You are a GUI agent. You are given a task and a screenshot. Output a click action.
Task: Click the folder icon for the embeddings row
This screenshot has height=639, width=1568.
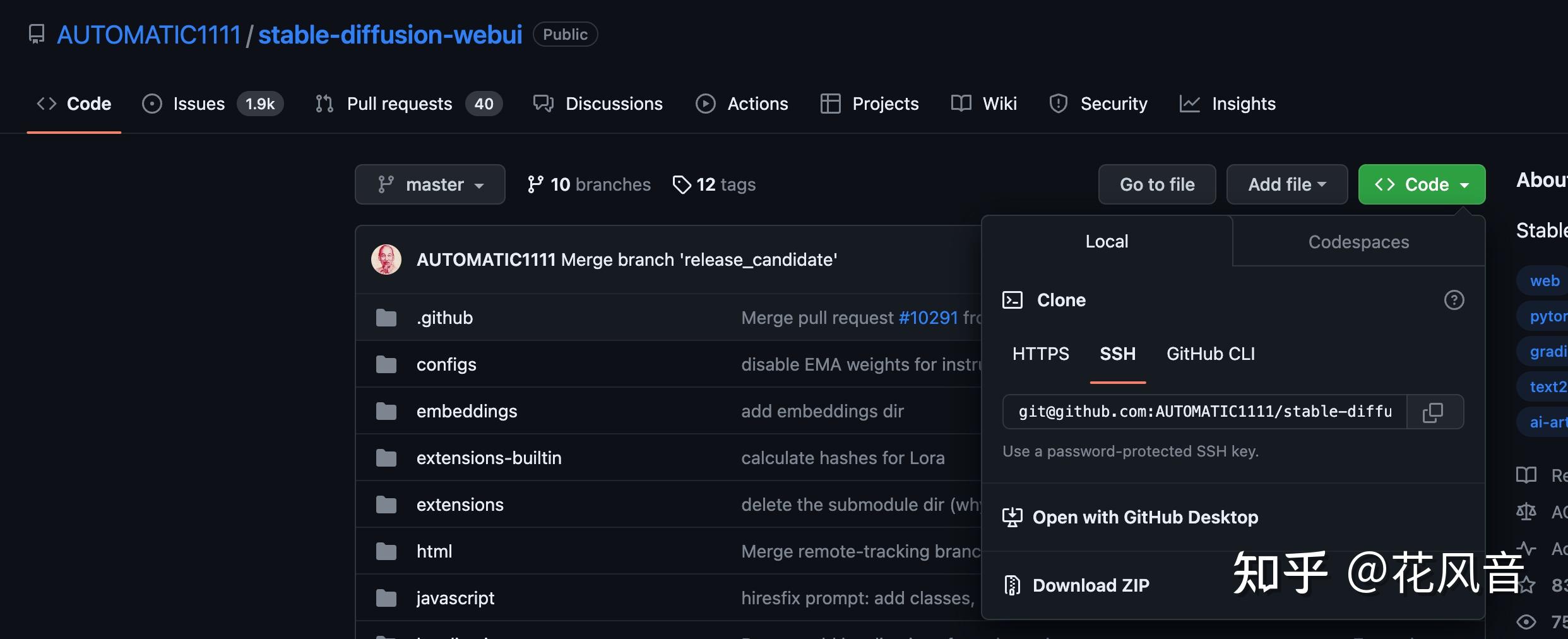pos(386,411)
